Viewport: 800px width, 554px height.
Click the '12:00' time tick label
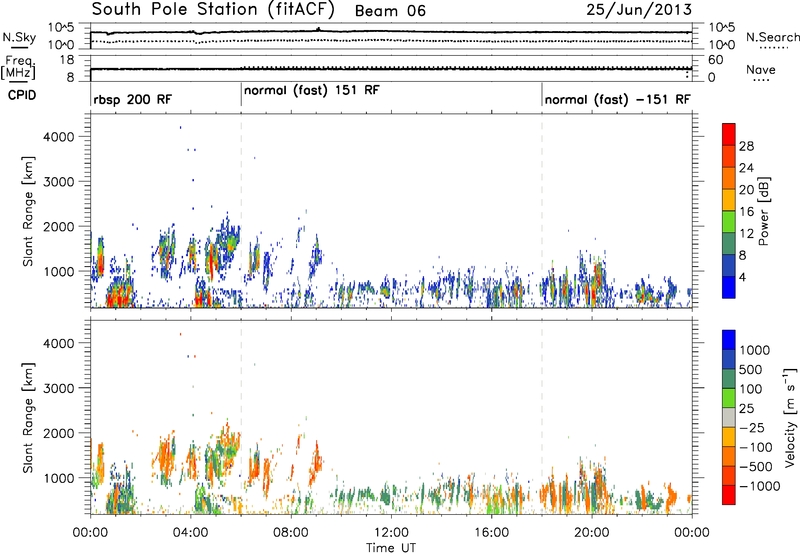(x=391, y=533)
